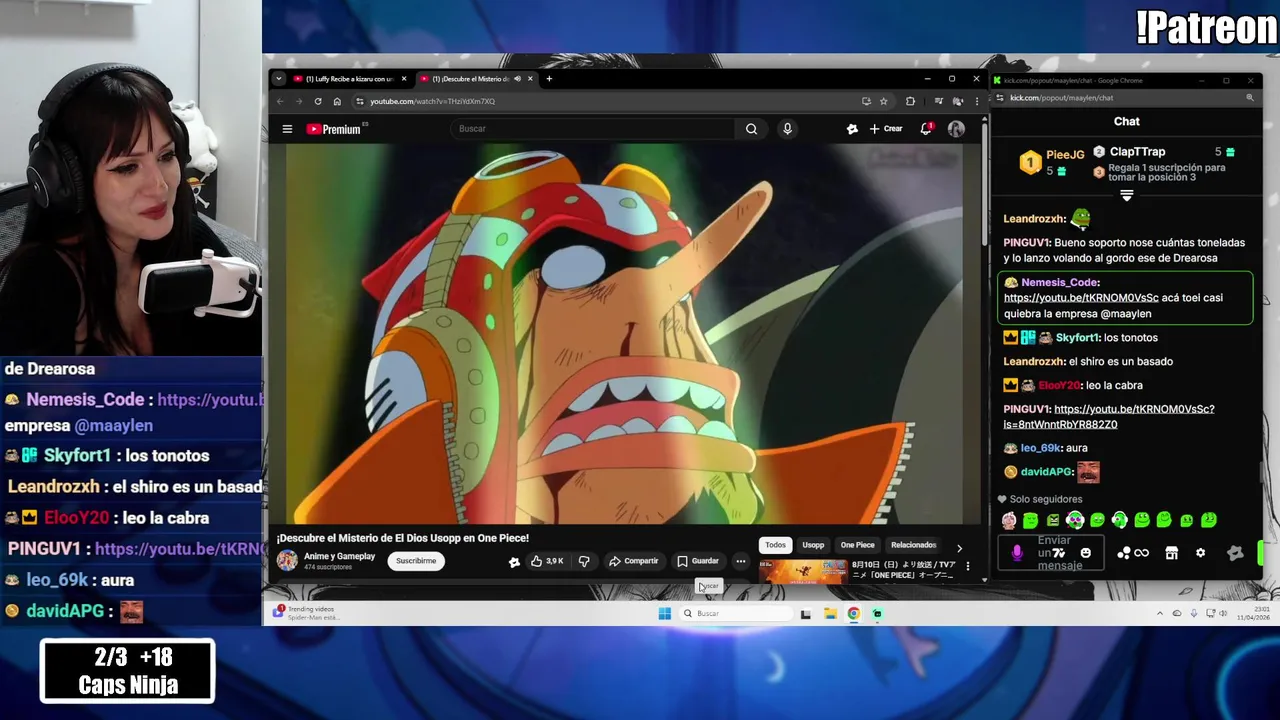This screenshot has width=1280, height=720.
Task: Click Compartir to share the video
Action: [x=633, y=561]
